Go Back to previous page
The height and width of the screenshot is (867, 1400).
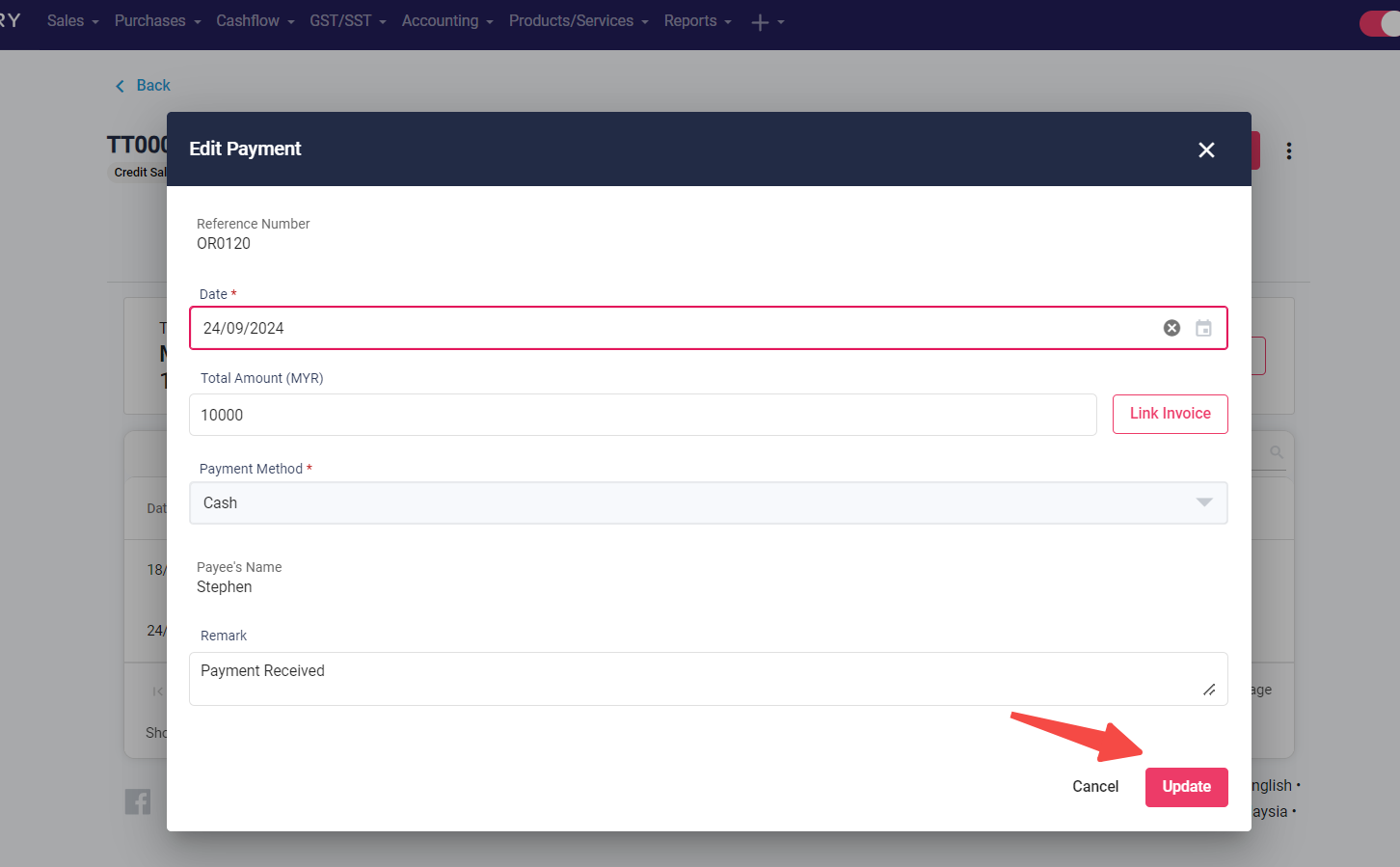click(x=143, y=86)
